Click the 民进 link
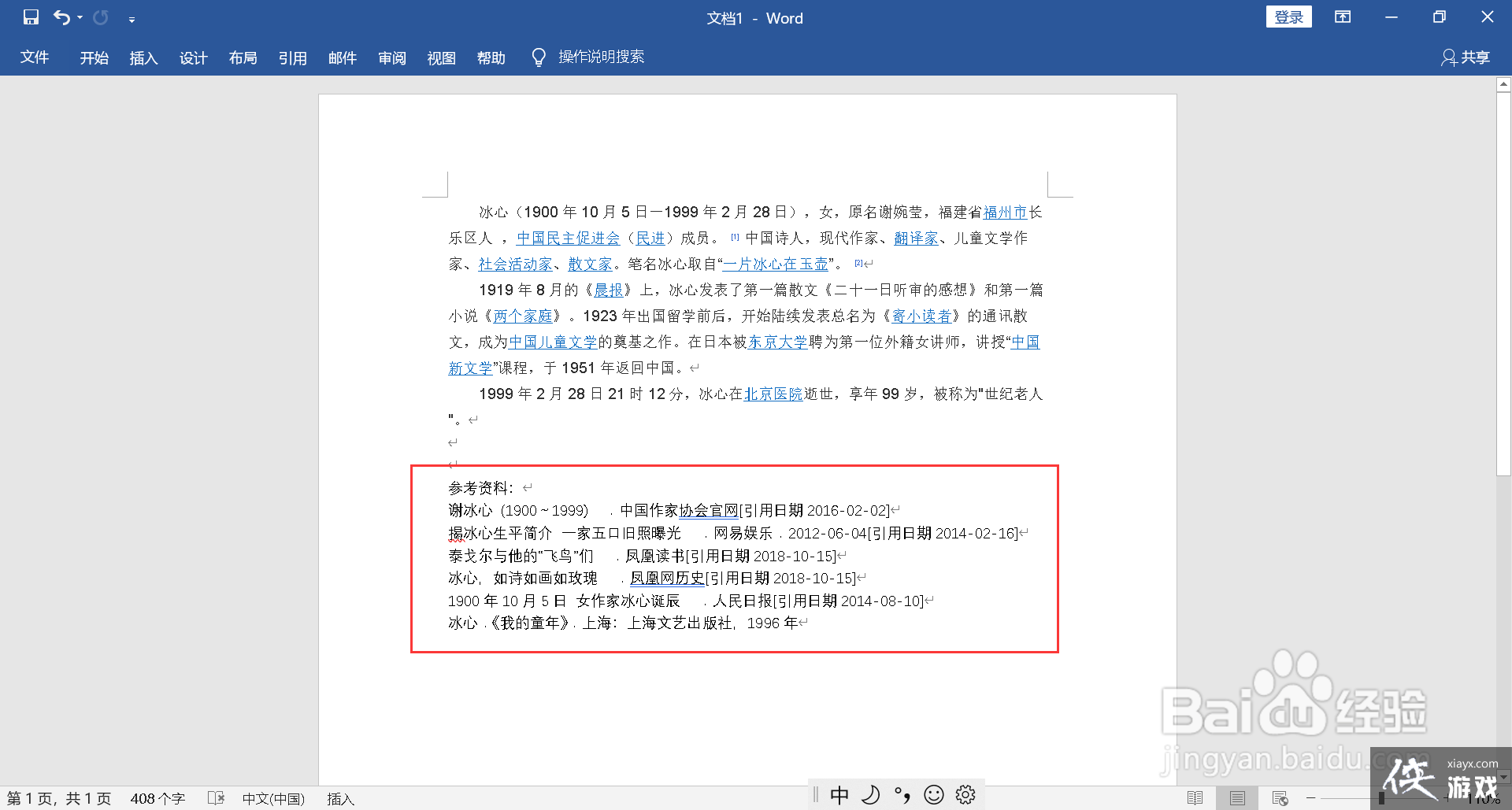This screenshot has height=810, width=1512. click(650, 239)
